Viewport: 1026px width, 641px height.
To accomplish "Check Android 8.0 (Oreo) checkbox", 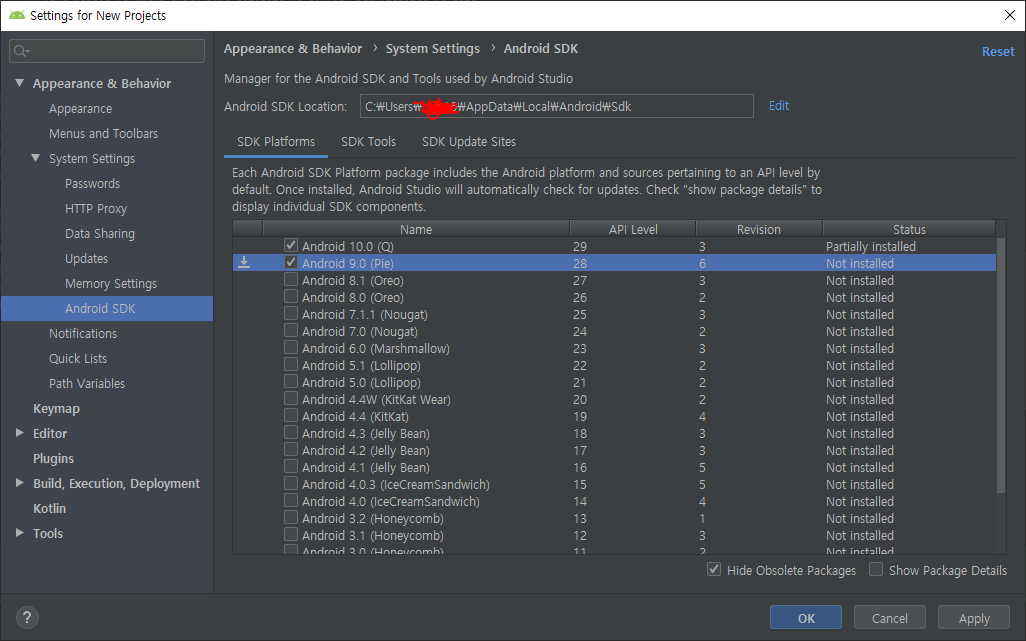I will [x=291, y=296].
